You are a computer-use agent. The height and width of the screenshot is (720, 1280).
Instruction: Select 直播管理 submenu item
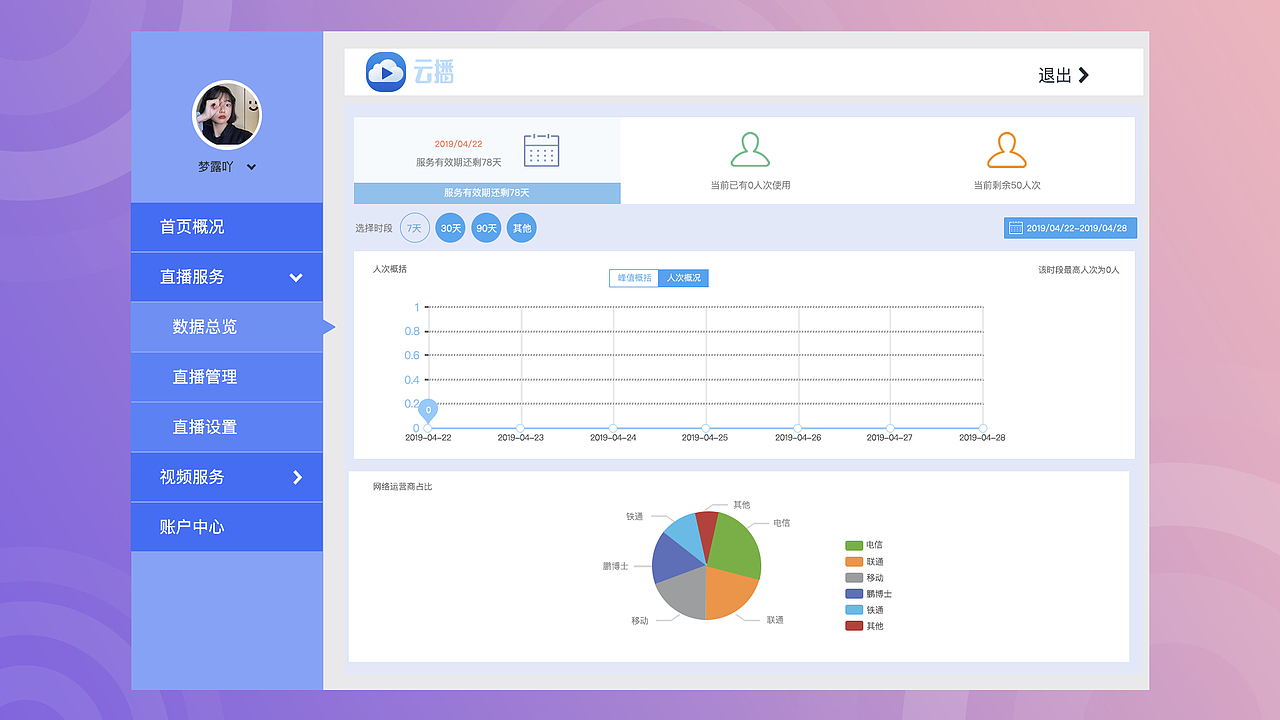(227, 377)
